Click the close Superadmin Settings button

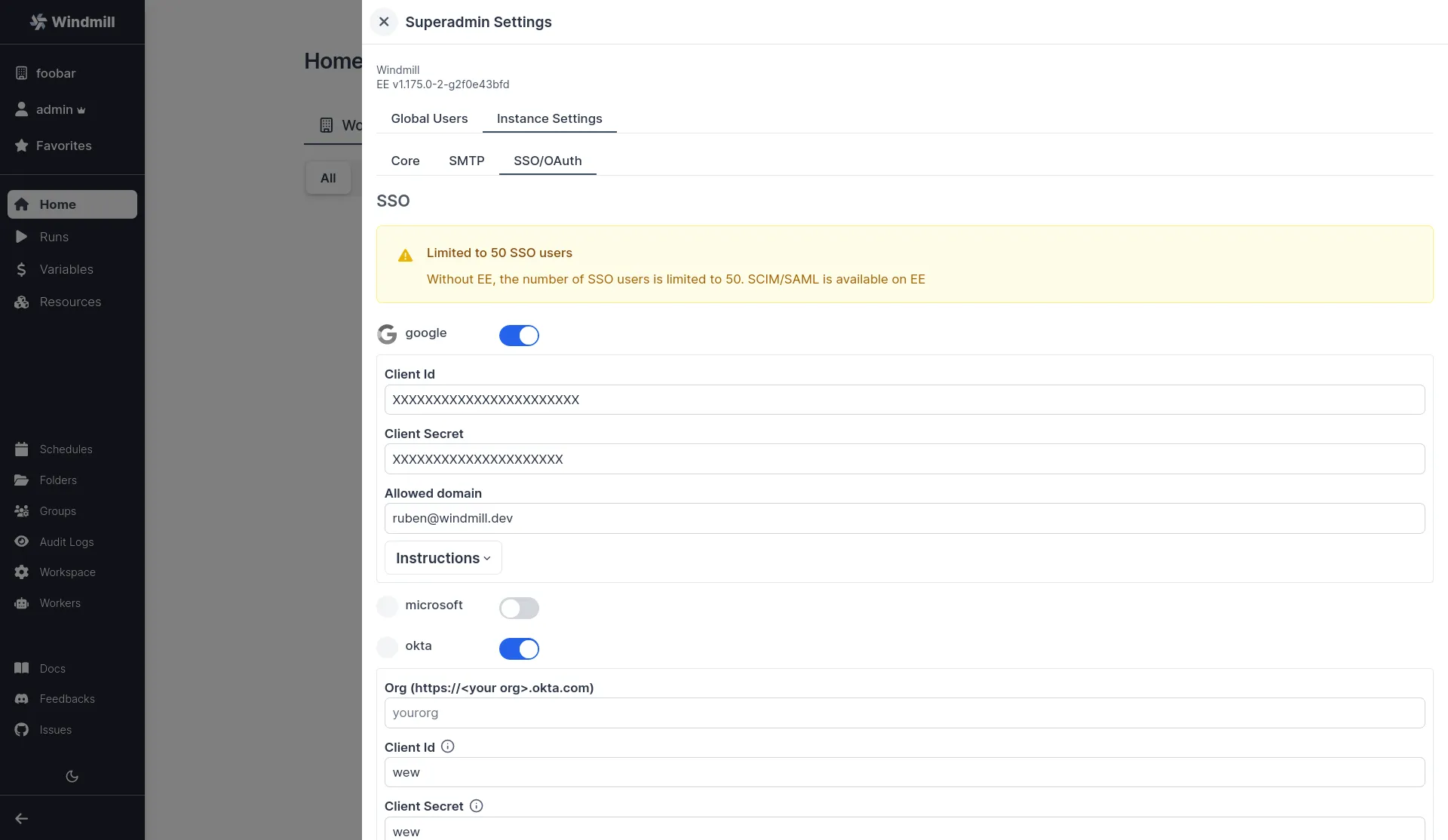384,22
